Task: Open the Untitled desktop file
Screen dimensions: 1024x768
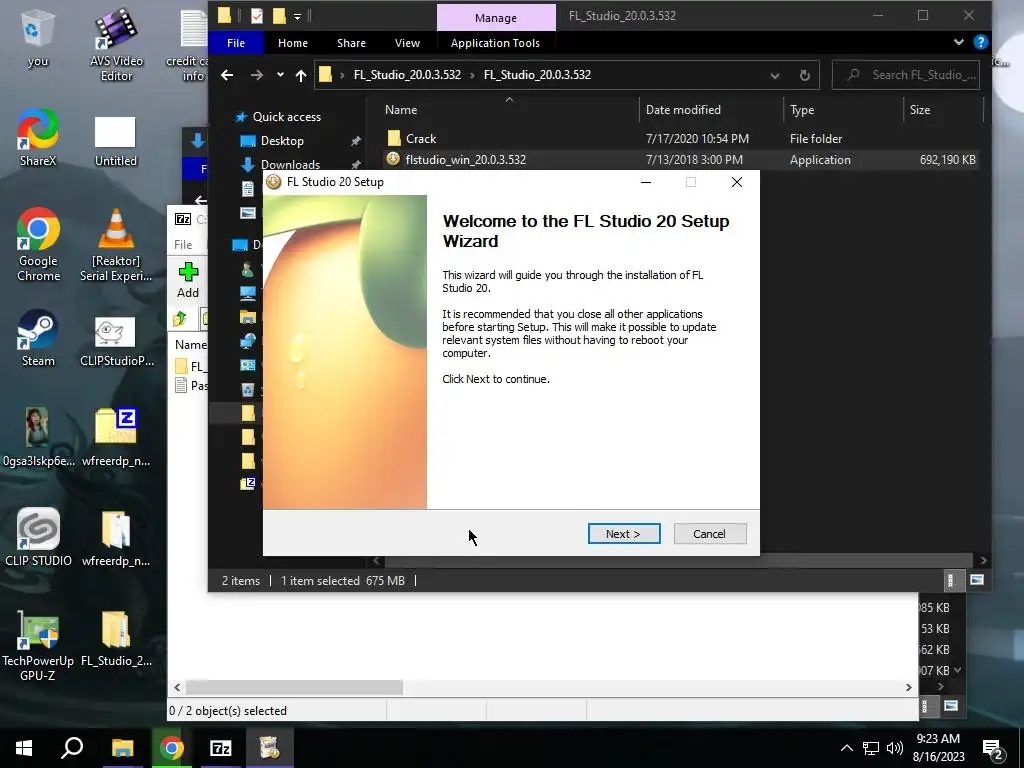Action: (x=116, y=142)
